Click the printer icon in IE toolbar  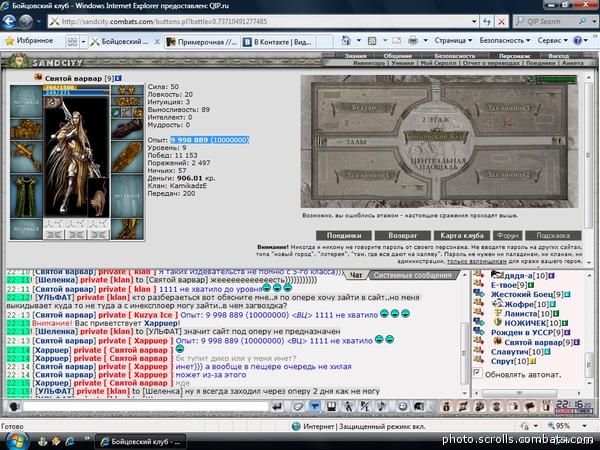[412, 40]
